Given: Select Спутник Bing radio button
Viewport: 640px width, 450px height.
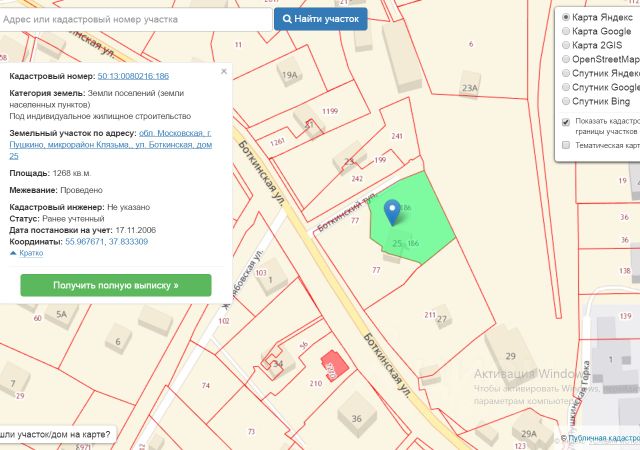Looking at the screenshot, I should [x=566, y=101].
